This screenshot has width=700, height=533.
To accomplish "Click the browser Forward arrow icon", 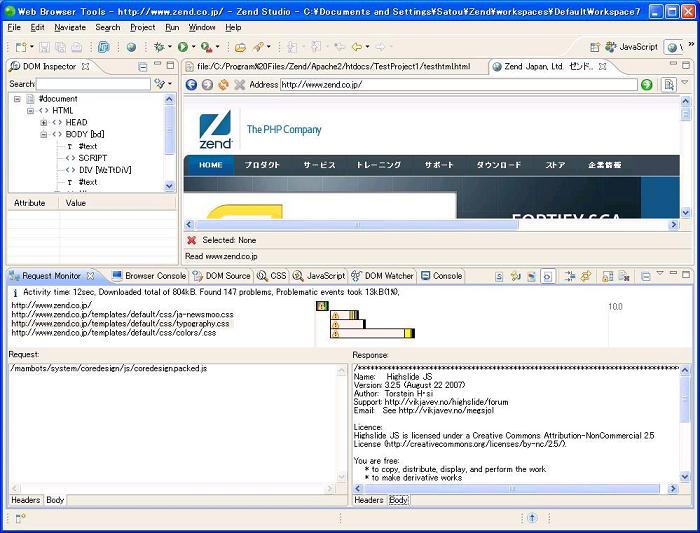I will 207,85.
